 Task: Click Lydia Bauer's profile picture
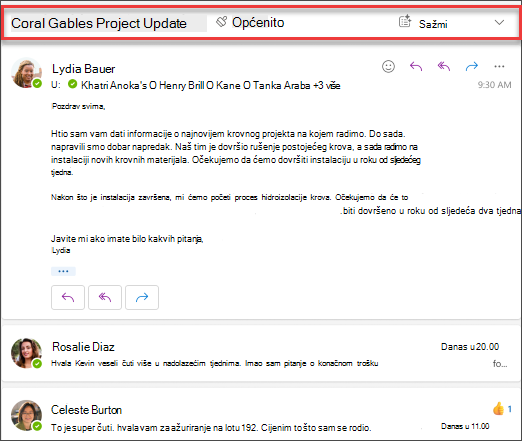pos(26,73)
